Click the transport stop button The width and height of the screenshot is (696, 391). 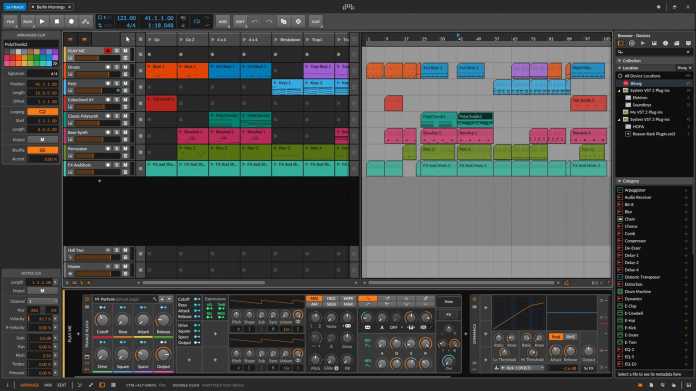coord(57,21)
